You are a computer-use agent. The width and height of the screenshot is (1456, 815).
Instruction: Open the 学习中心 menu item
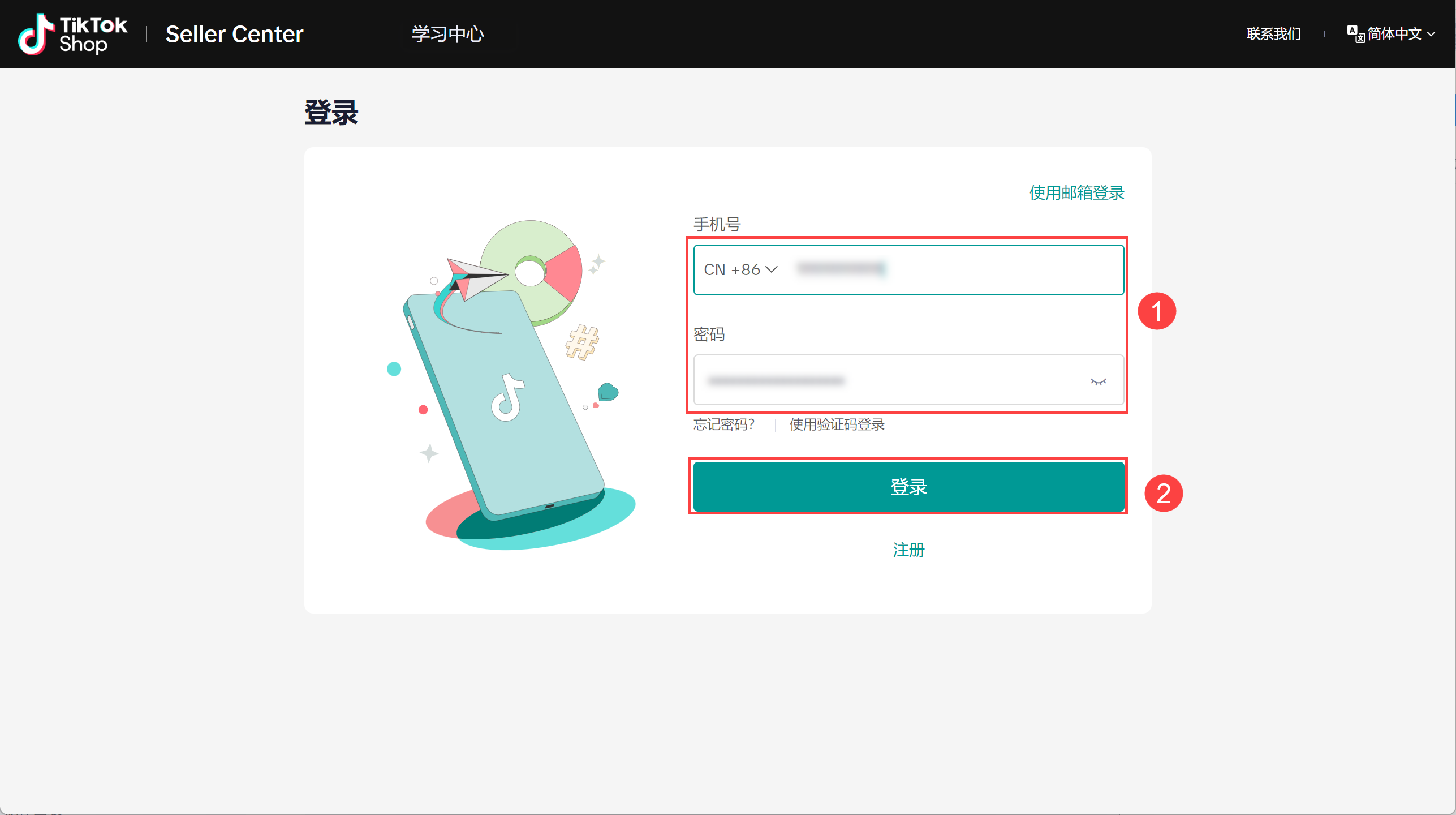447,34
